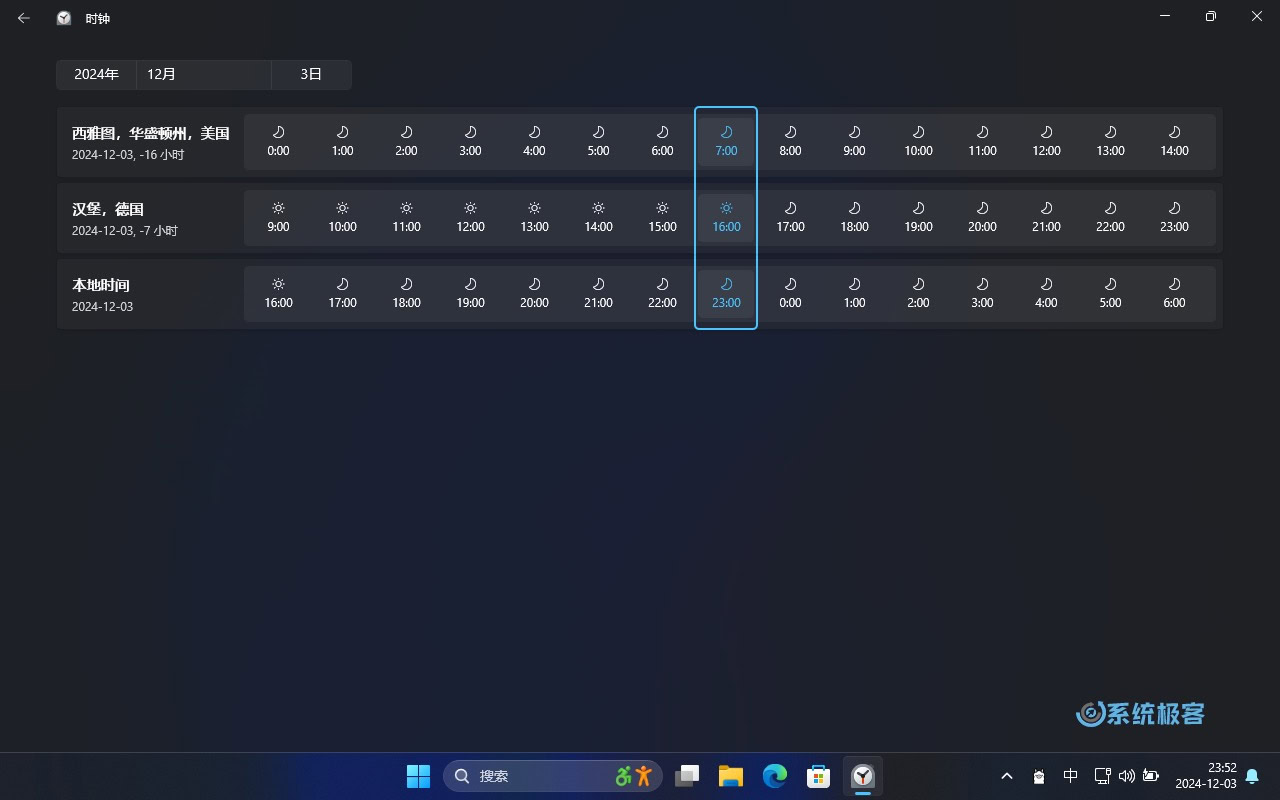Click the 2024-12-03, -16 小时 text

128,155
